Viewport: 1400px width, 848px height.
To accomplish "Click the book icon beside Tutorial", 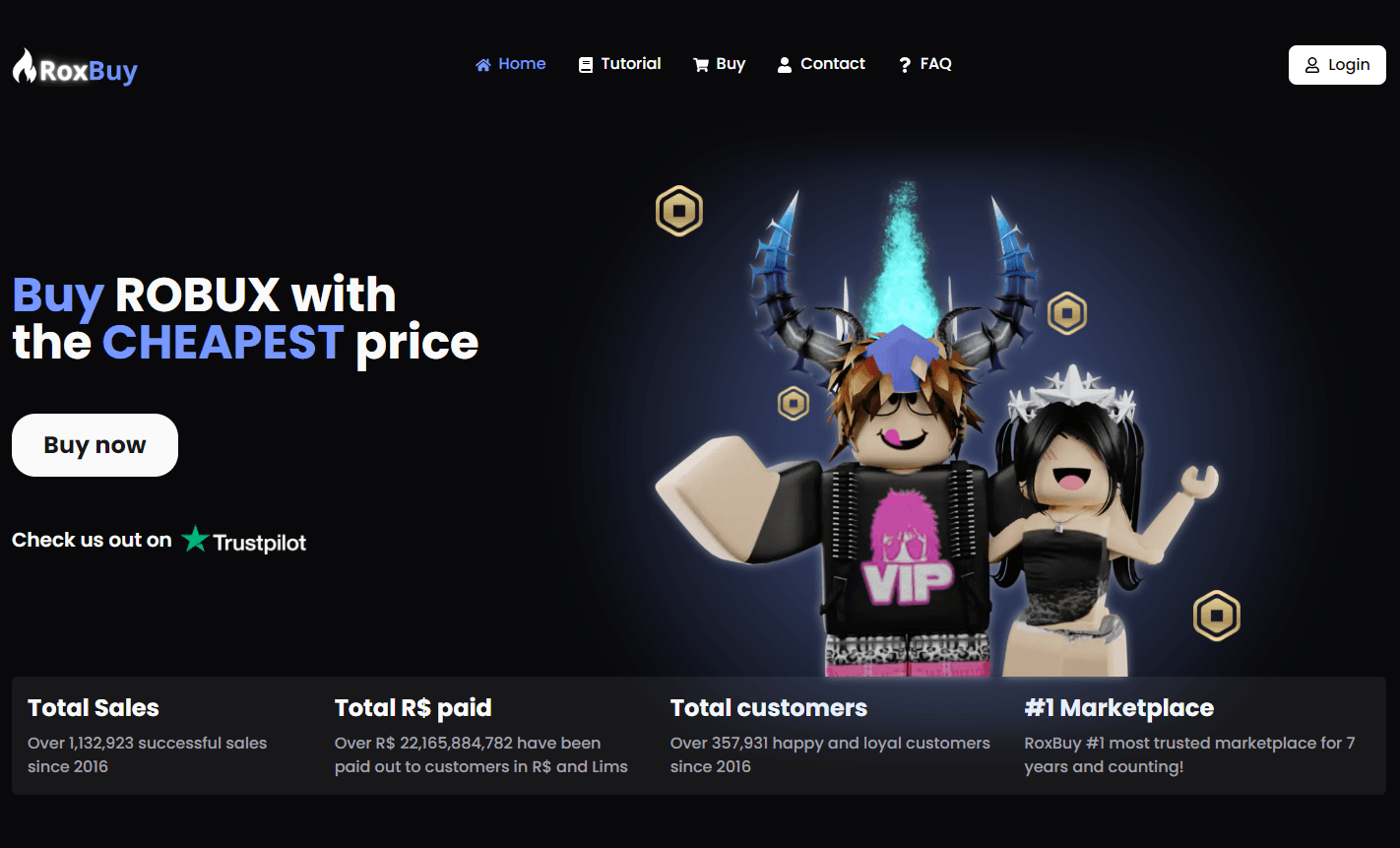I will click(586, 65).
